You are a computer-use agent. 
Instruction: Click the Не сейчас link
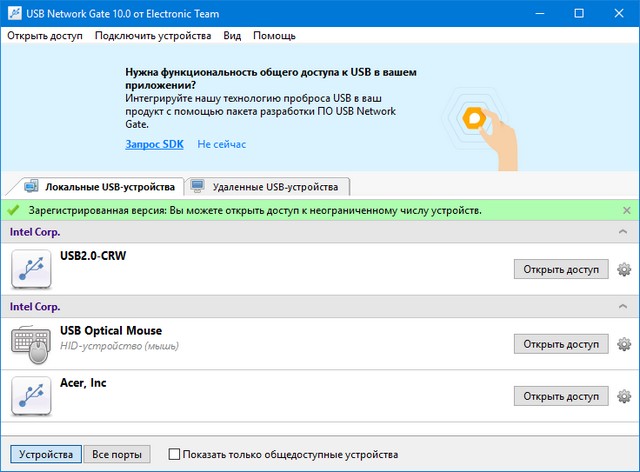tap(221, 144)
